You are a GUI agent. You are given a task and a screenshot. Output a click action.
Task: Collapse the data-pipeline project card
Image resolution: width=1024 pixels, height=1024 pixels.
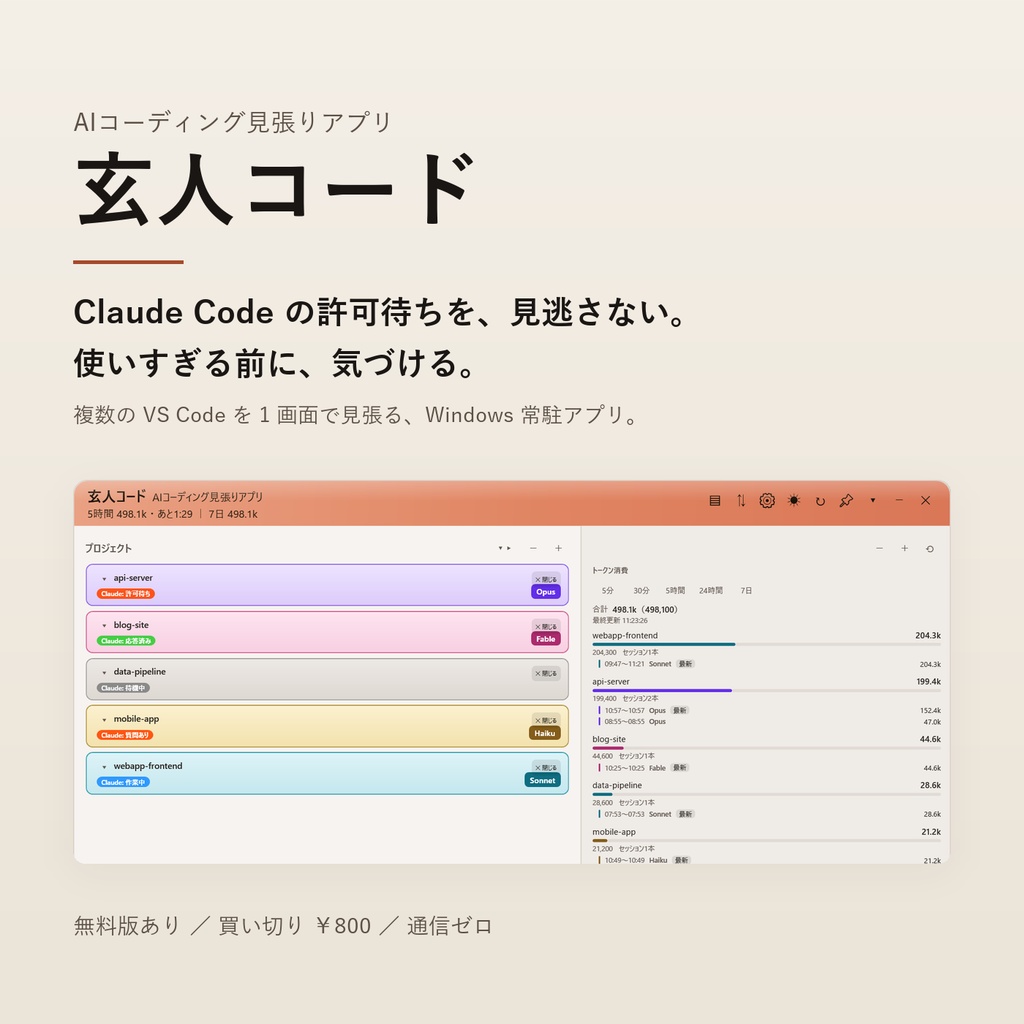click(x=104, y=673)
